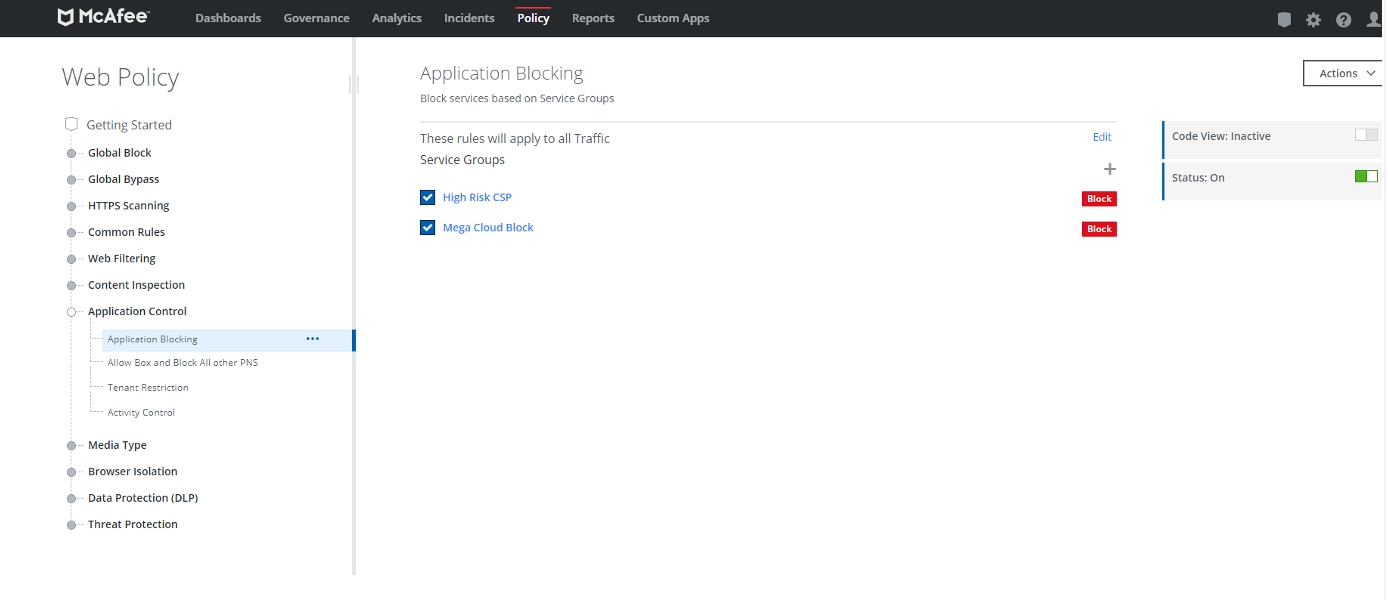
Task: Click the Web Policy heading
Action: pos(120,77)
